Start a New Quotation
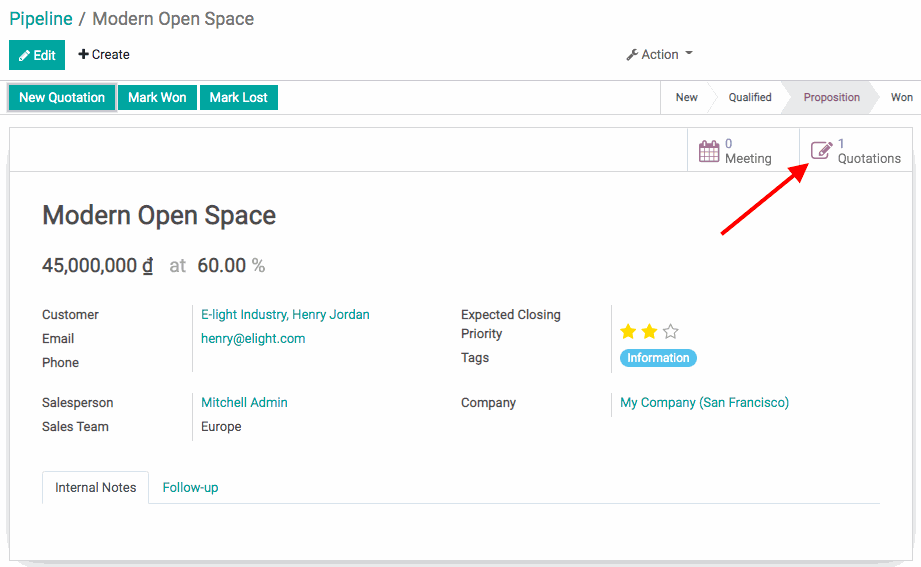Viewport: 921px width, 567px height. pos(62,97)
